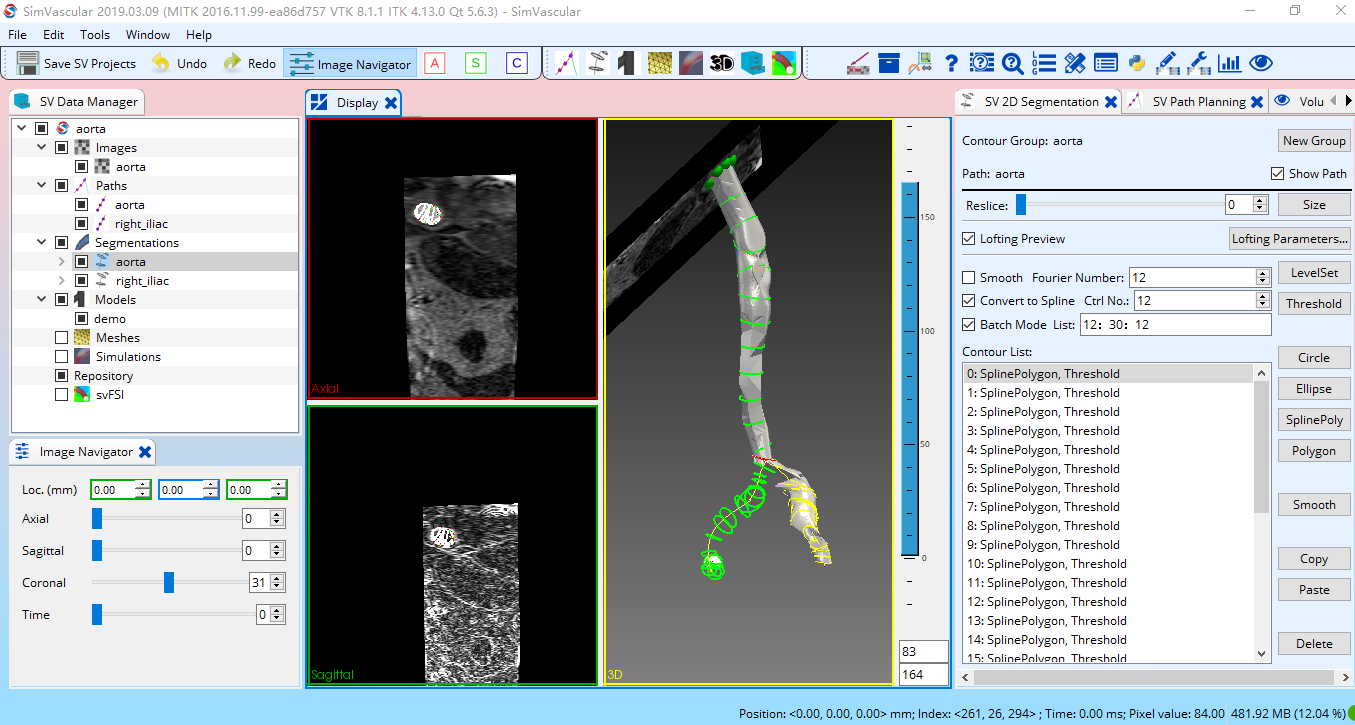Open the Meshing tool icon

tap(659, 63)
